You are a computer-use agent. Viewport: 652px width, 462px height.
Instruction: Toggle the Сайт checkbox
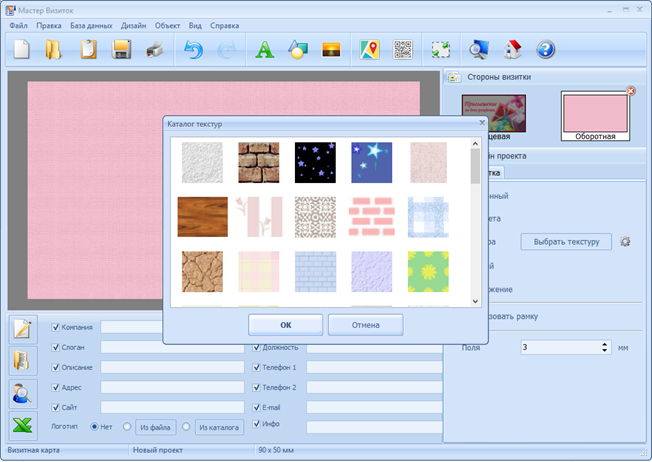click(x=55, y=407)
